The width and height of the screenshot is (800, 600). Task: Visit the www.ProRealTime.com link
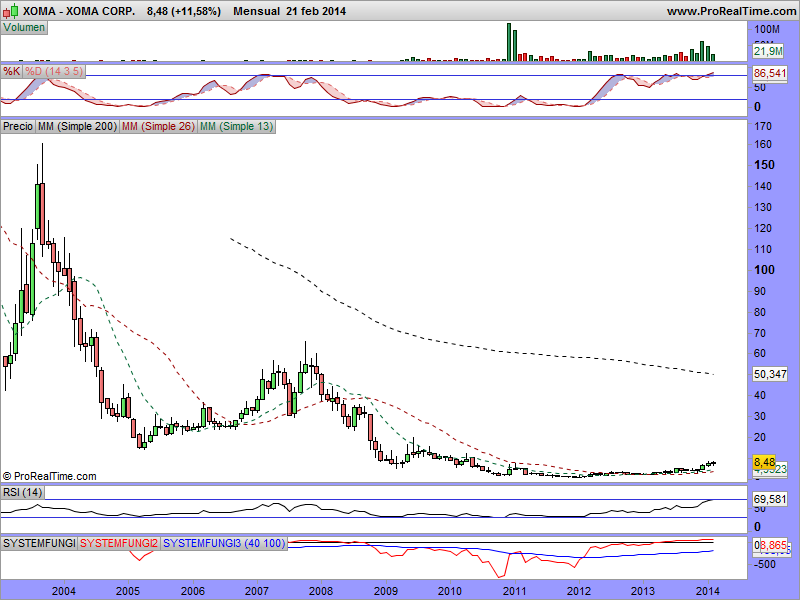(732, 11)
